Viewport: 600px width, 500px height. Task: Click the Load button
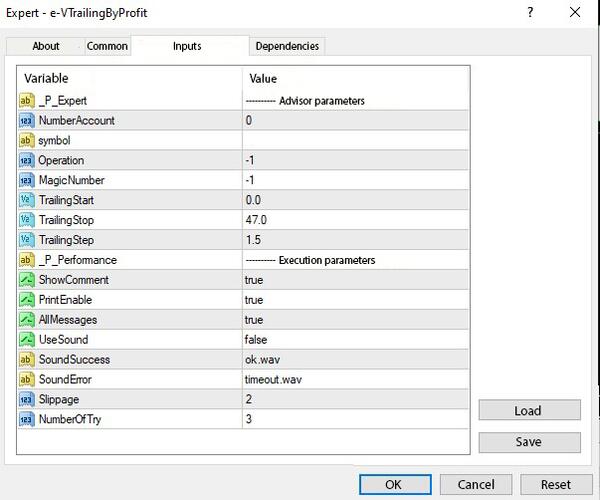click(529, 410)
